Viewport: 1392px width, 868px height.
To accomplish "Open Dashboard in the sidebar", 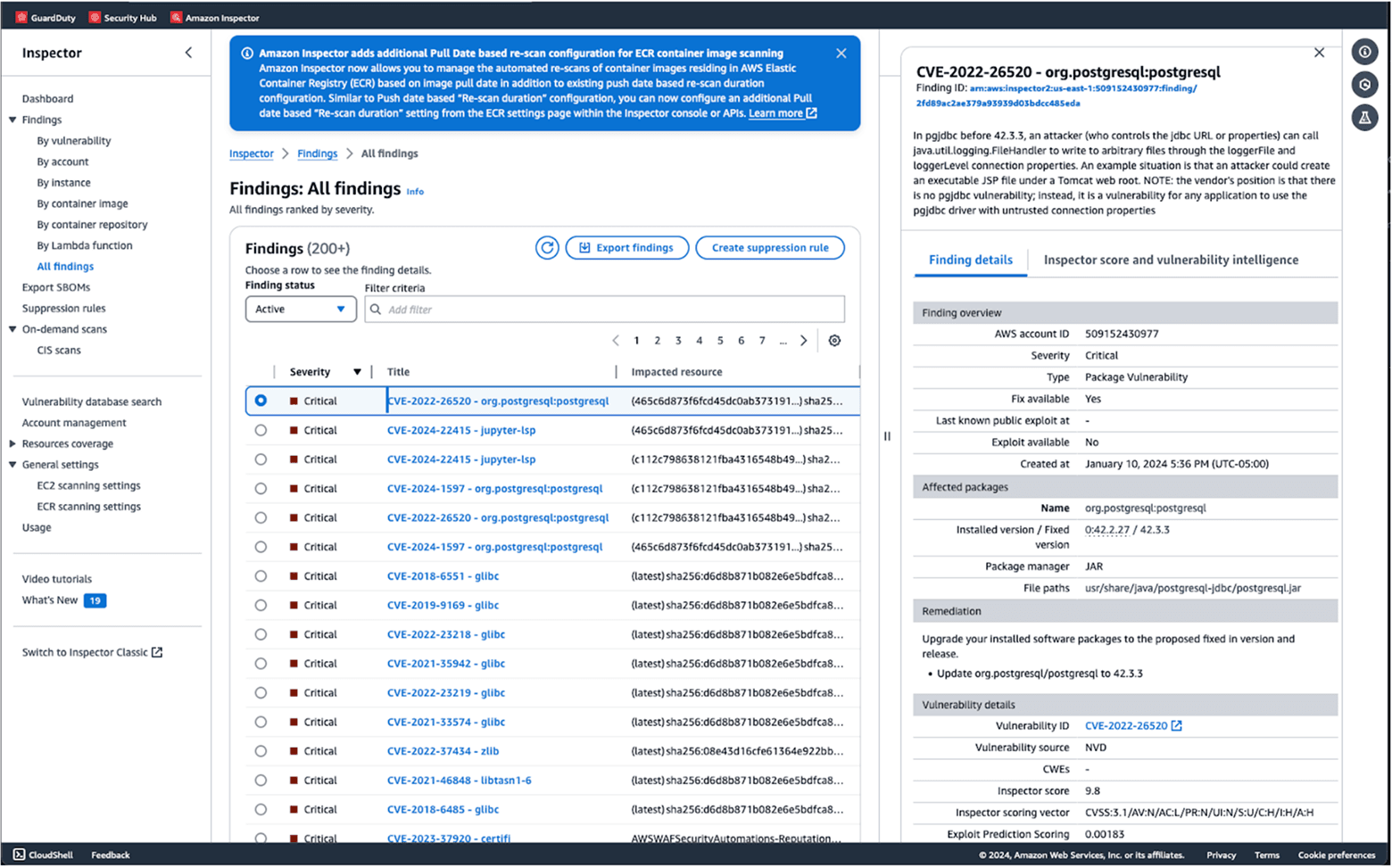I will tap(47, 99).
